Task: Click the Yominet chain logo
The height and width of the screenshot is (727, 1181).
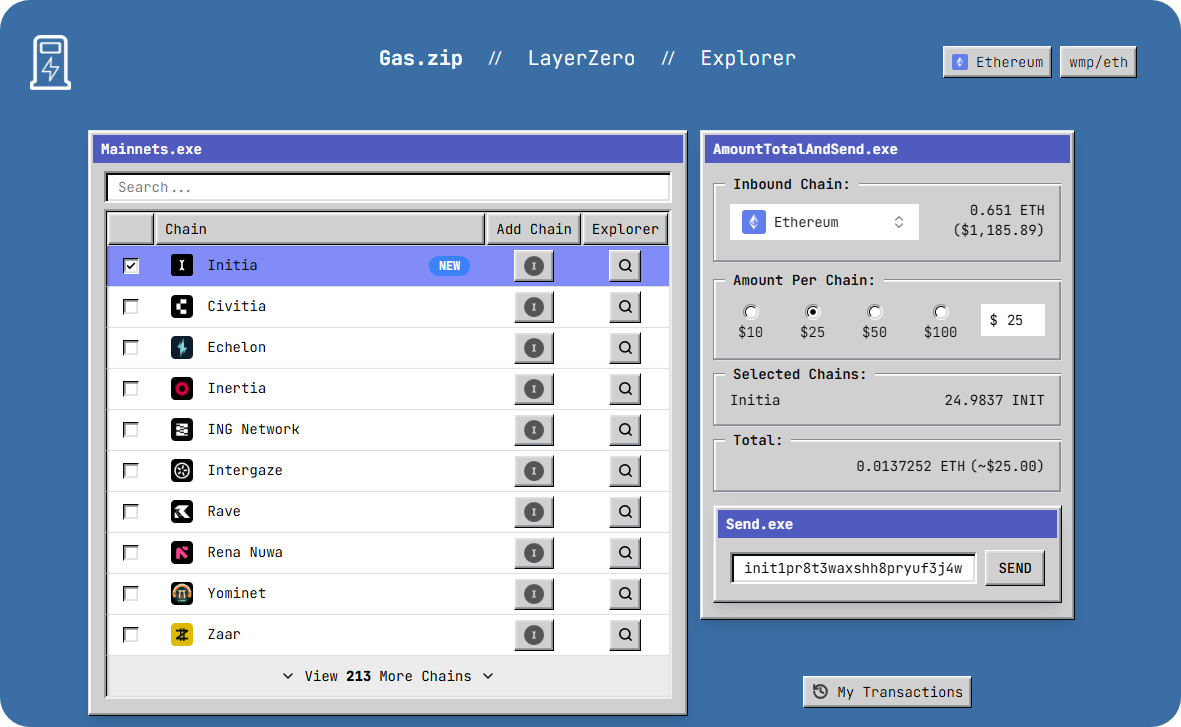Action: click(181, 594)
